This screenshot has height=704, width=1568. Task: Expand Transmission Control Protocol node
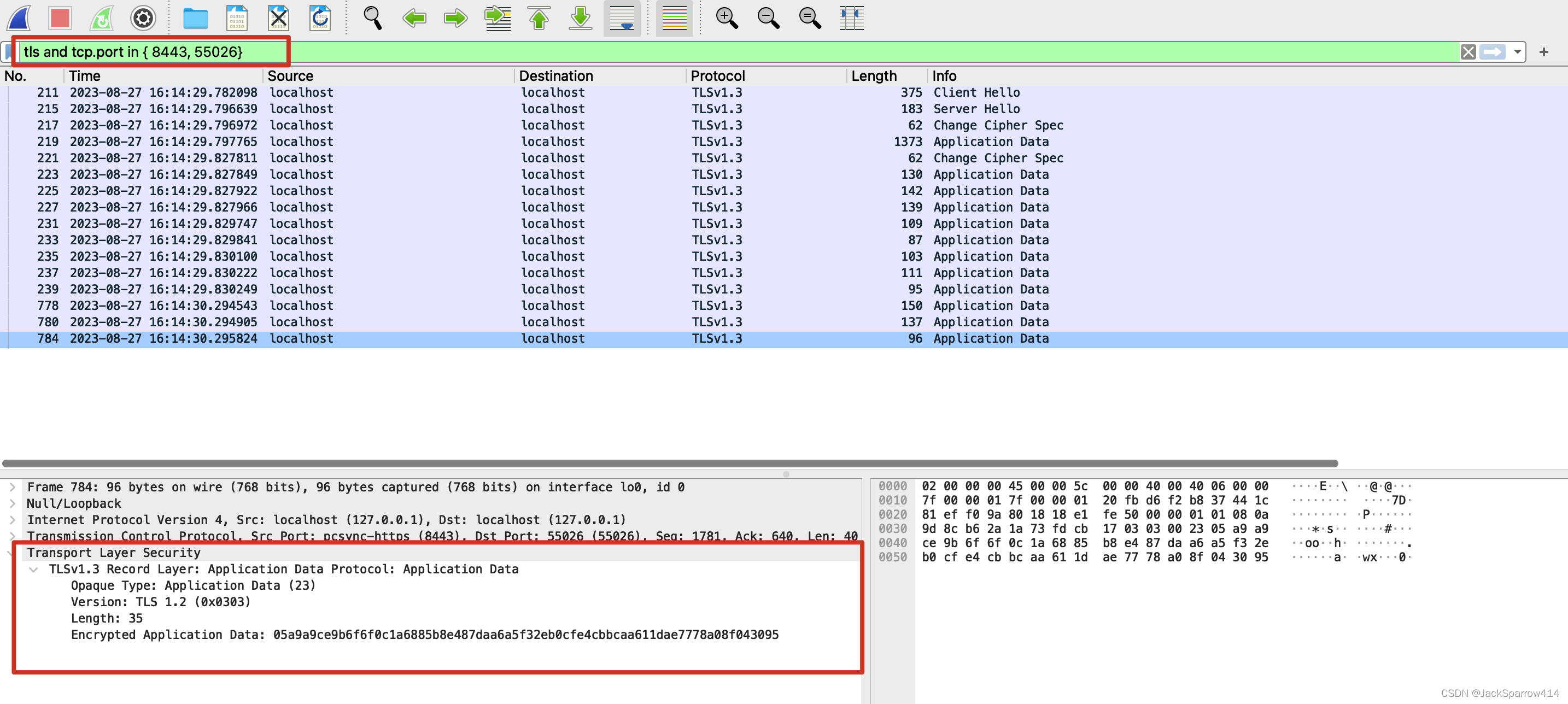12,537
